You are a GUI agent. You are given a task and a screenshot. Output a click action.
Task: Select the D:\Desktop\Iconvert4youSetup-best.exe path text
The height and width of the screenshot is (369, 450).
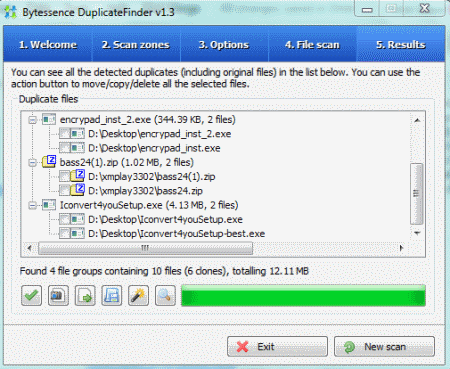pos(177,234)
